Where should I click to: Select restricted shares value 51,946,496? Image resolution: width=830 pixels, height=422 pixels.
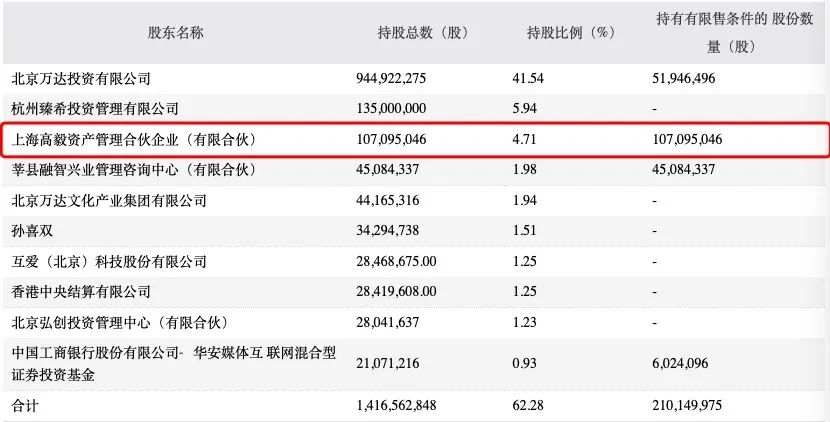pos(684,78)
